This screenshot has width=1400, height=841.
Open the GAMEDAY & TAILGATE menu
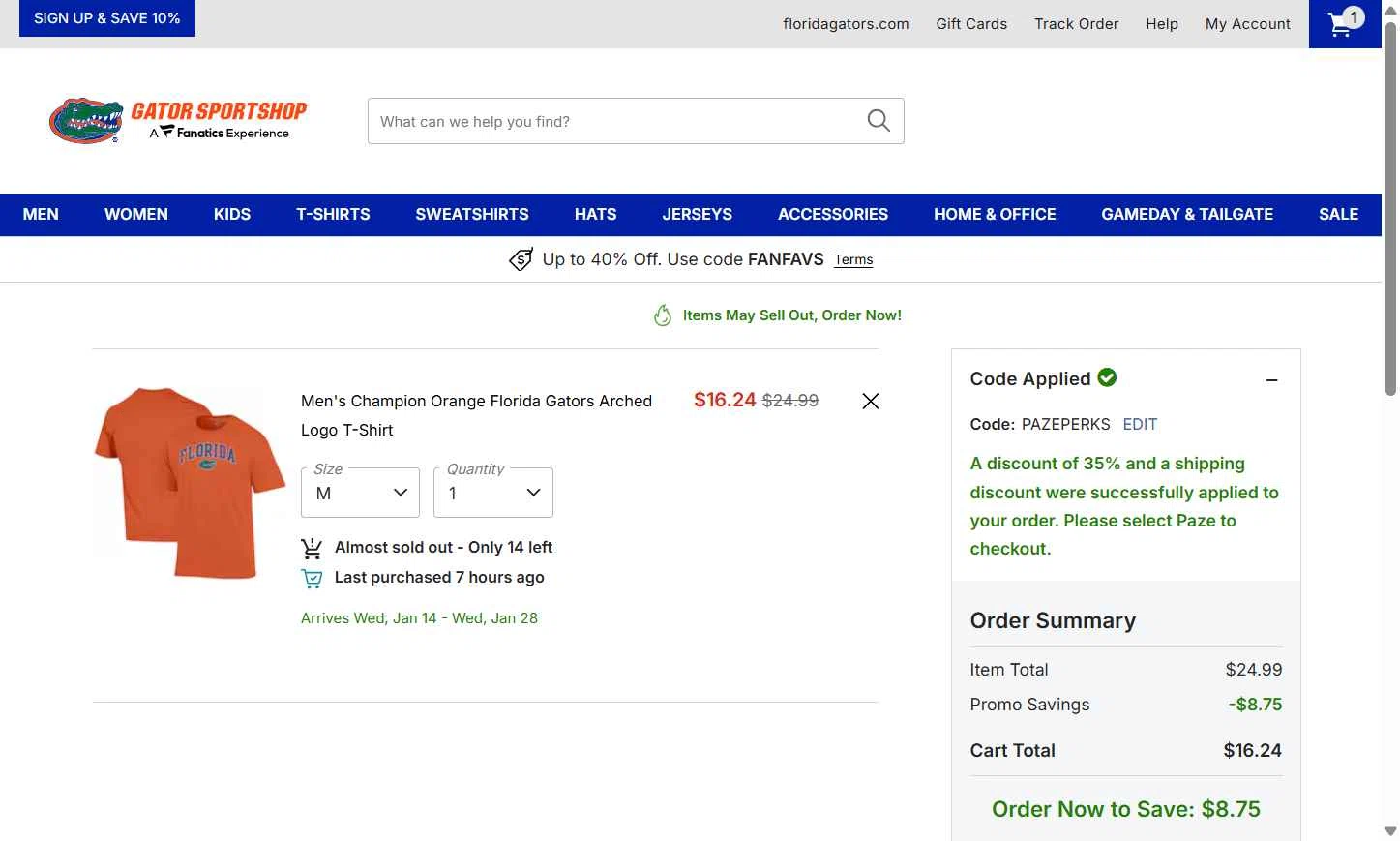[x=1187, y=215]
